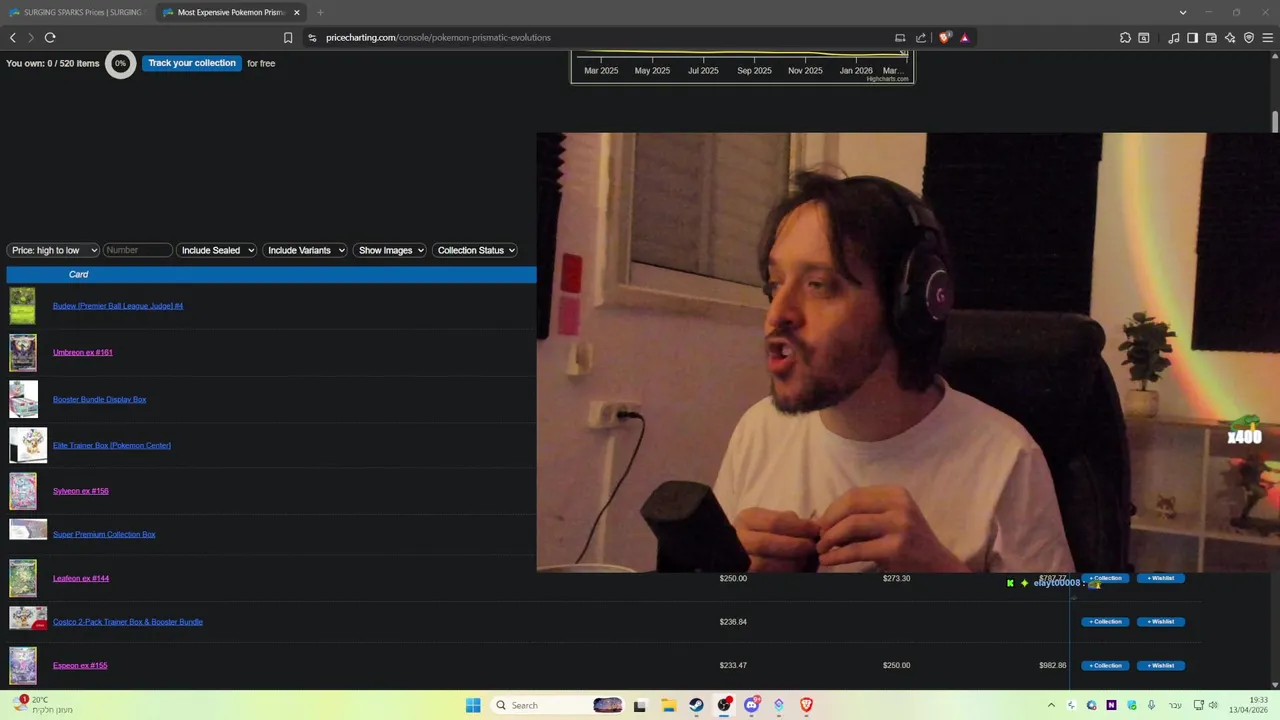
Task: Select the Most Expensive Pokemon Prismatic tab
Action: tap(230, 12)
